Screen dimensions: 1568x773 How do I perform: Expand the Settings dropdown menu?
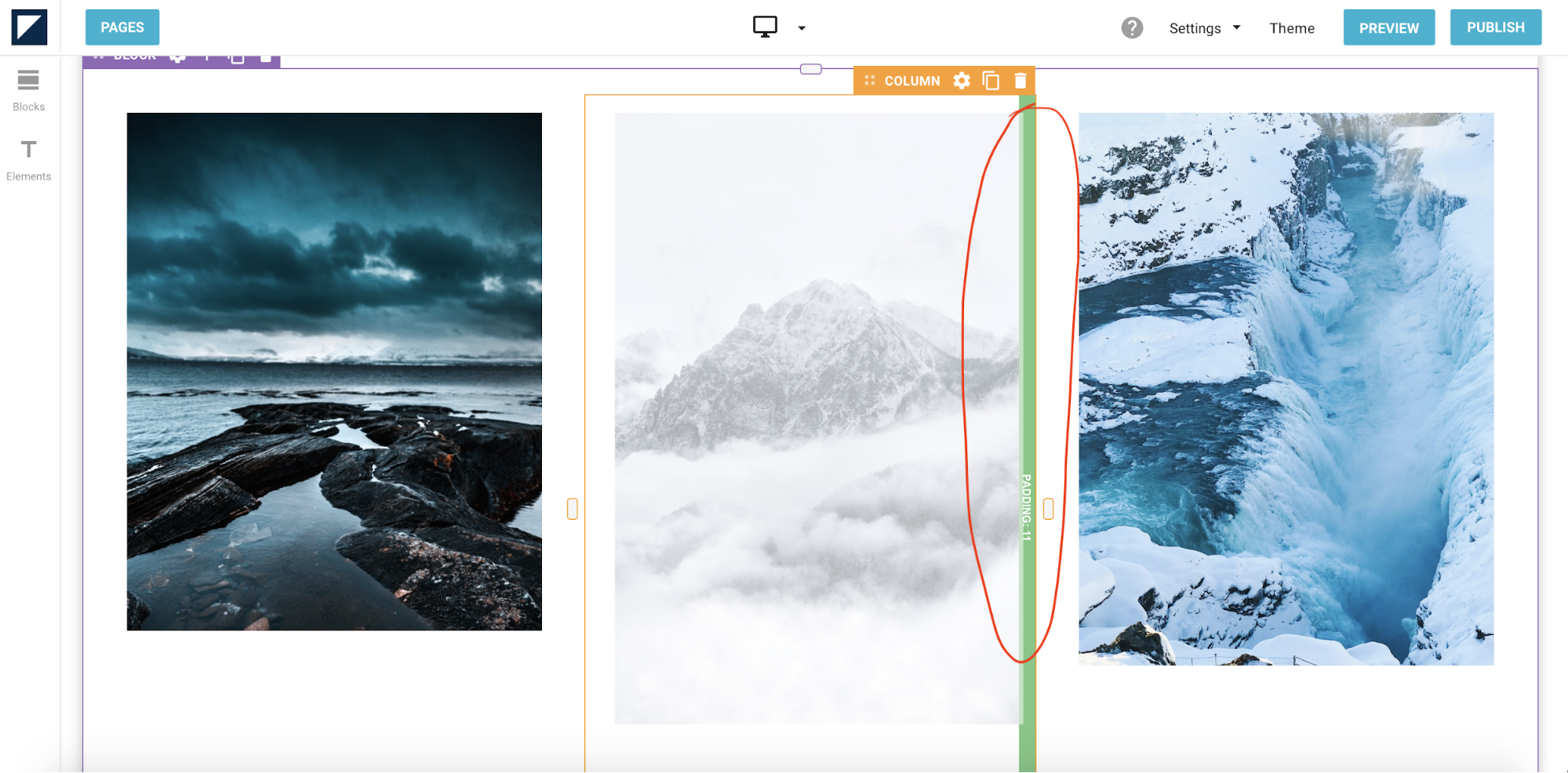coord(1204,28)
